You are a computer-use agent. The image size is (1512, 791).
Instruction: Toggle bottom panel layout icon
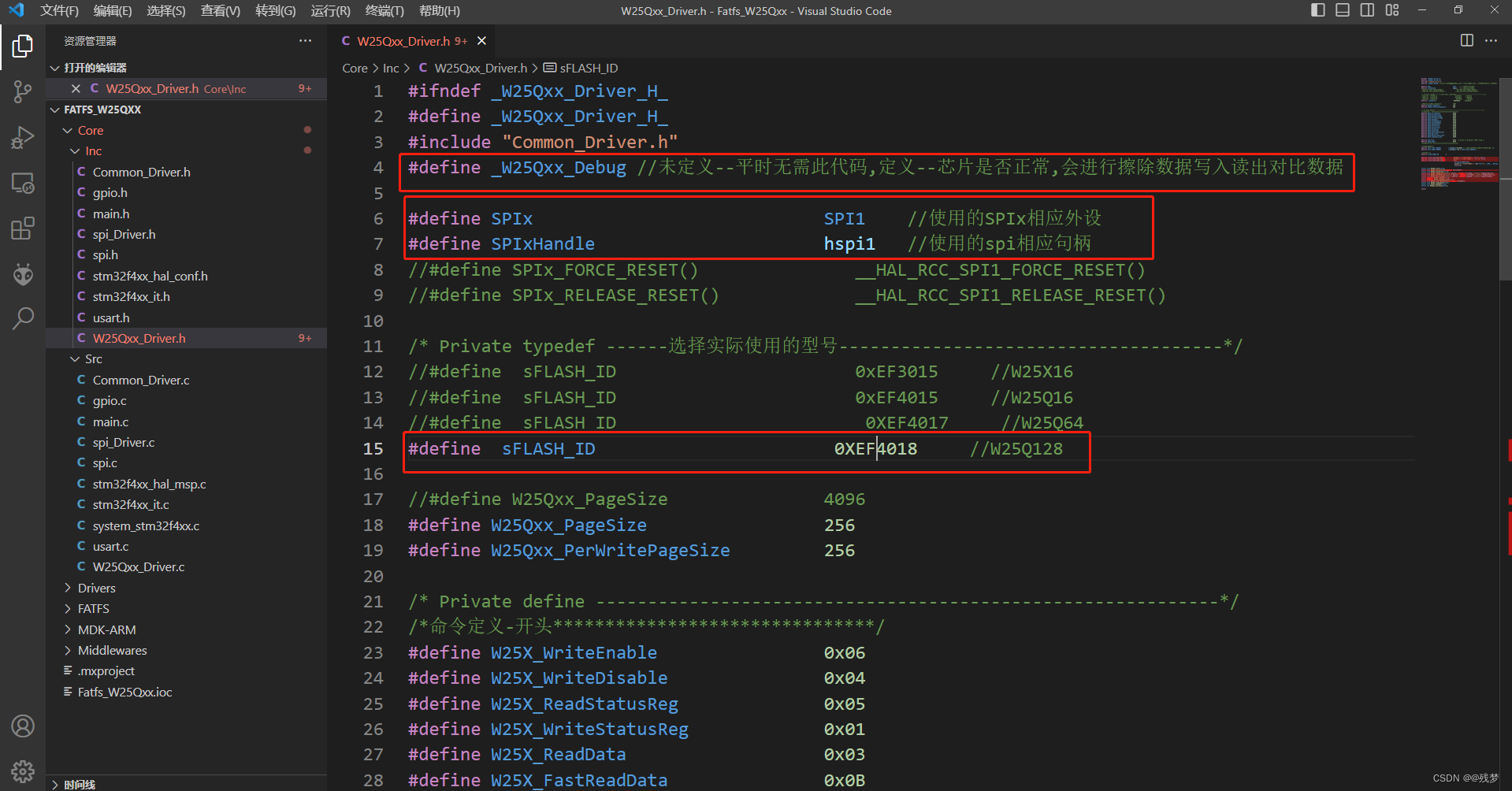pos(1343,10)
